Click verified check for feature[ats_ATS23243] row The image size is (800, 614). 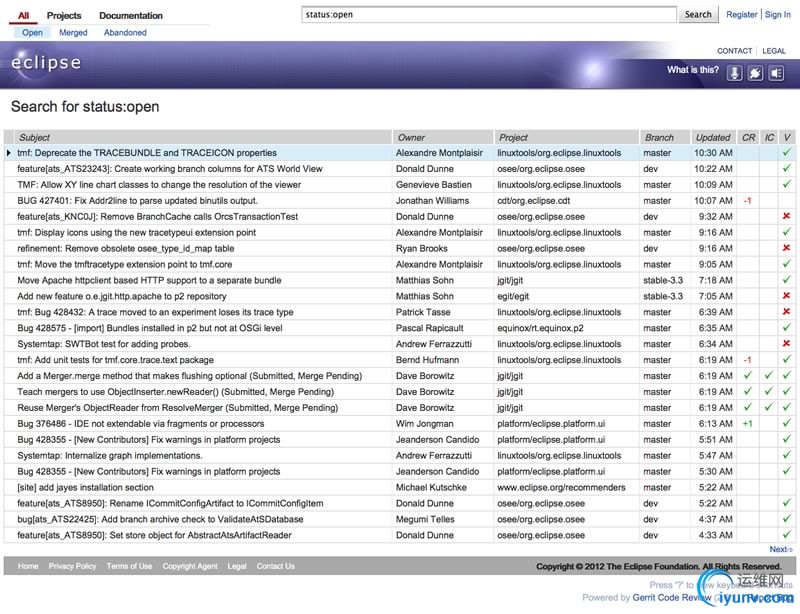(787, 168)
